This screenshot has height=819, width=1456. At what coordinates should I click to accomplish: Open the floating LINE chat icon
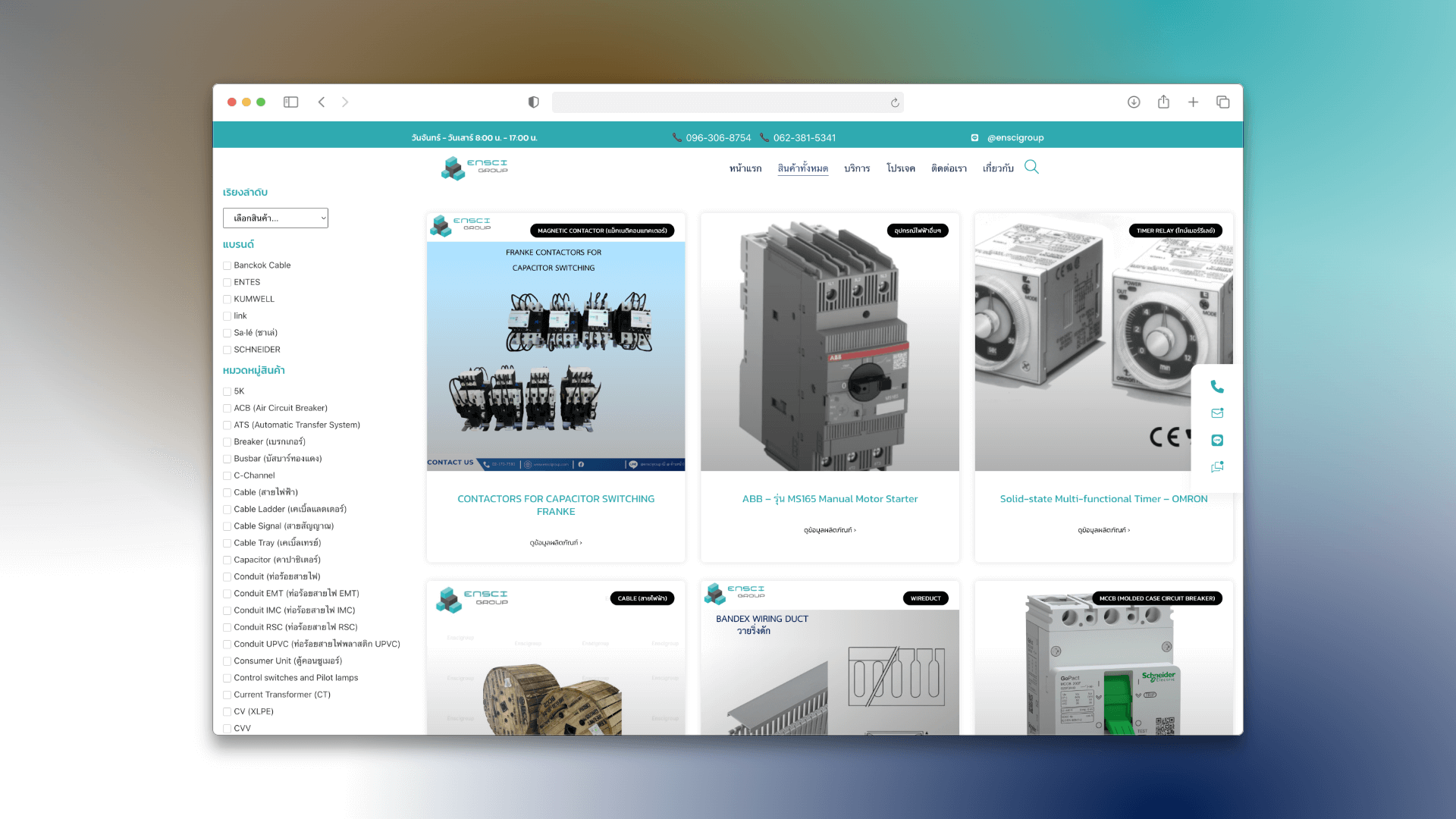[1217, 441]
